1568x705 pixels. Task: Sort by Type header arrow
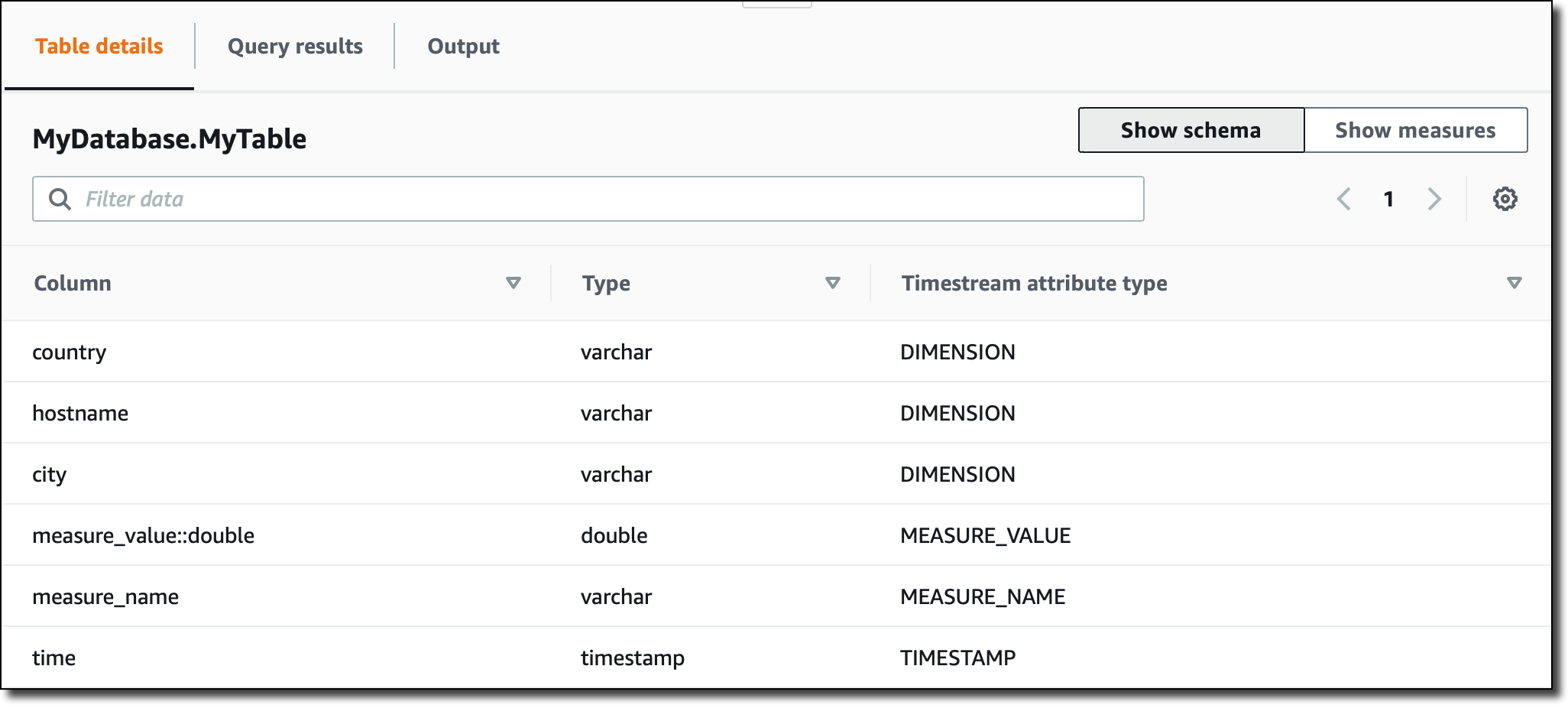click(833, 283)
